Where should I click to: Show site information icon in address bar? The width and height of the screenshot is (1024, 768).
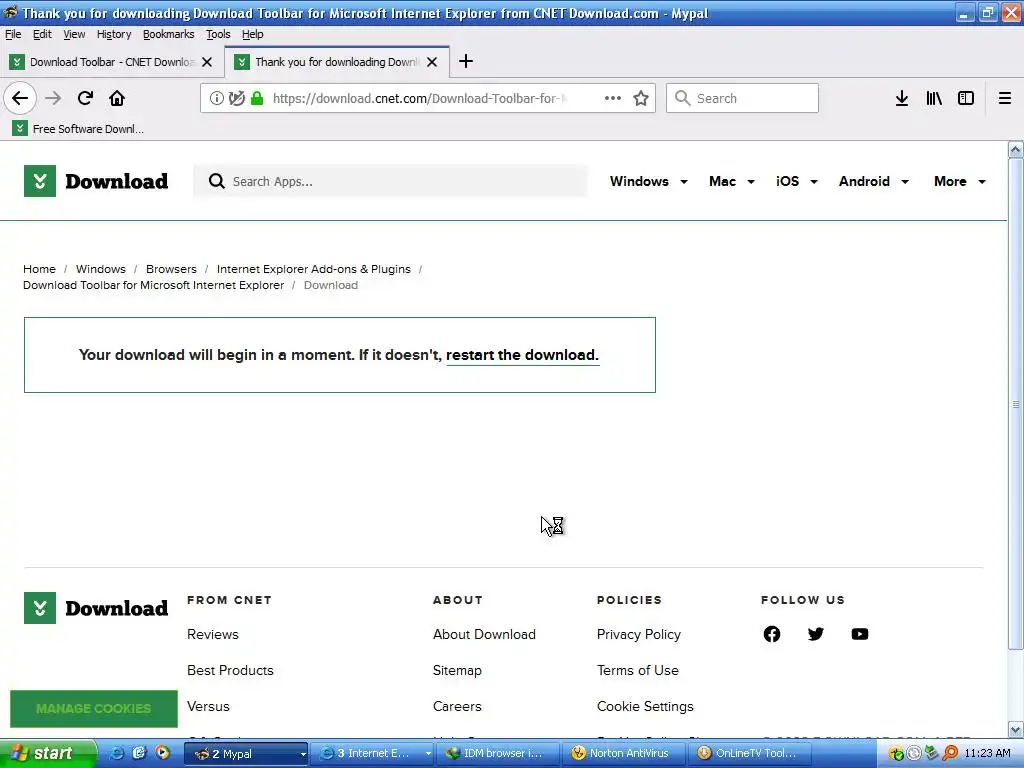click(217, 98)
